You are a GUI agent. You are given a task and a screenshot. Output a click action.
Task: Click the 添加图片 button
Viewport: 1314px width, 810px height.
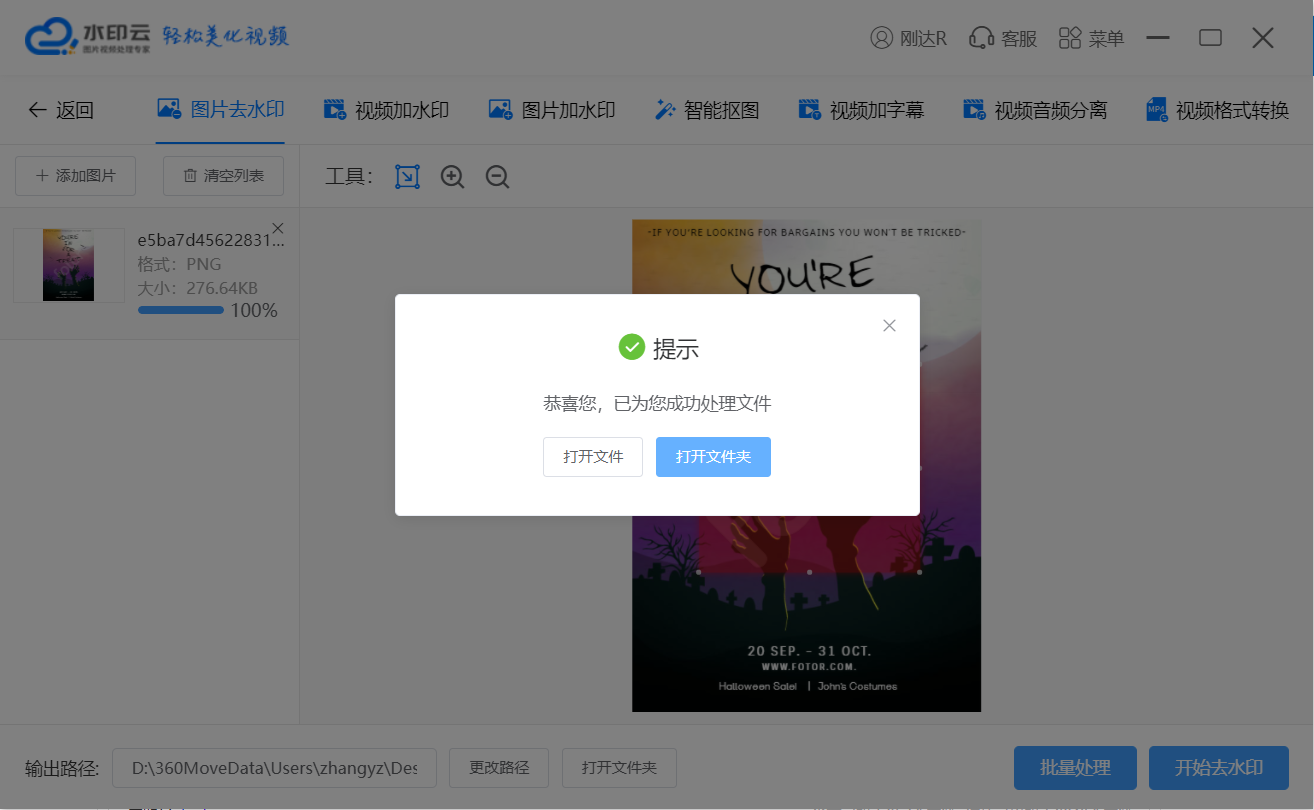pyautogui.click(x=76, y=176)
